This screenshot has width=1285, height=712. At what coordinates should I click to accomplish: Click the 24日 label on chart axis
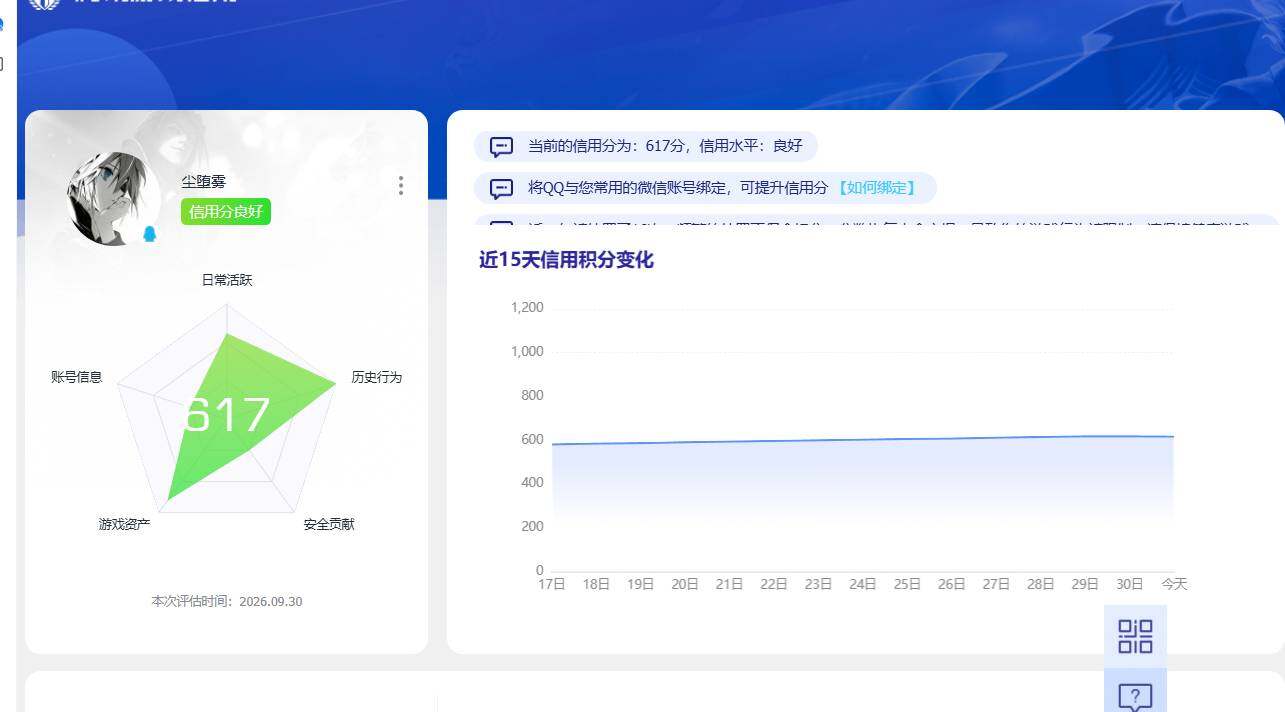click(863, 584)
